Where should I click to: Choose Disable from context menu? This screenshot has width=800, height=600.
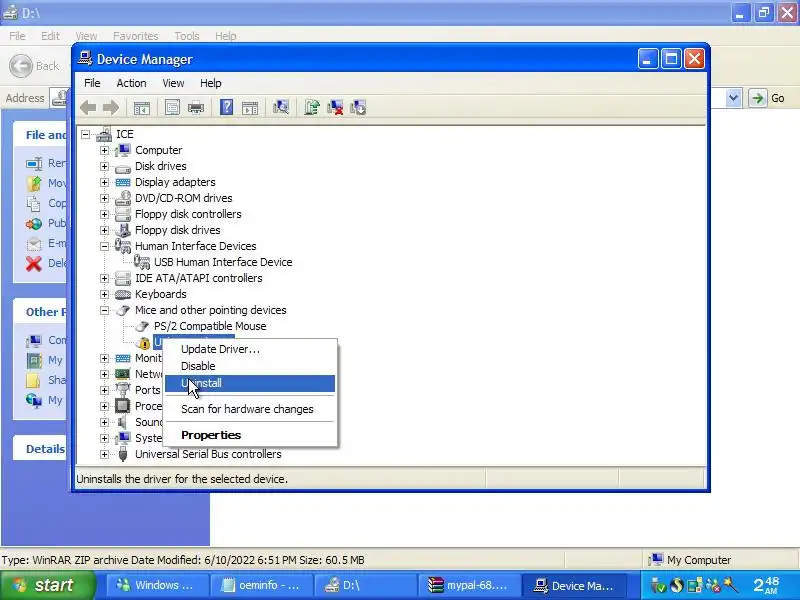[249, 366]
